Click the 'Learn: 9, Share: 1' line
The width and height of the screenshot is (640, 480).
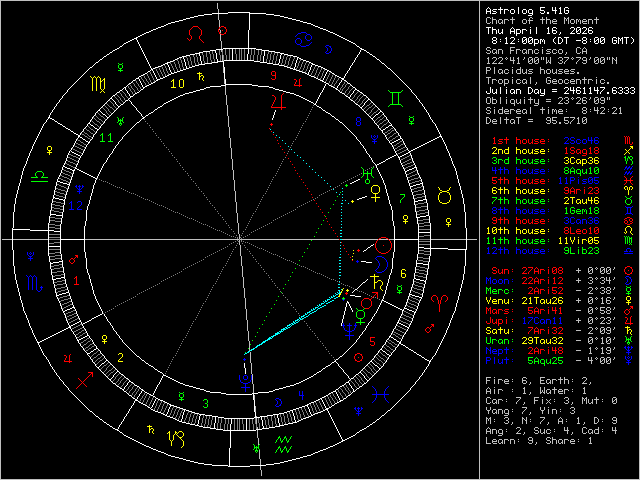tap(539, 441)
